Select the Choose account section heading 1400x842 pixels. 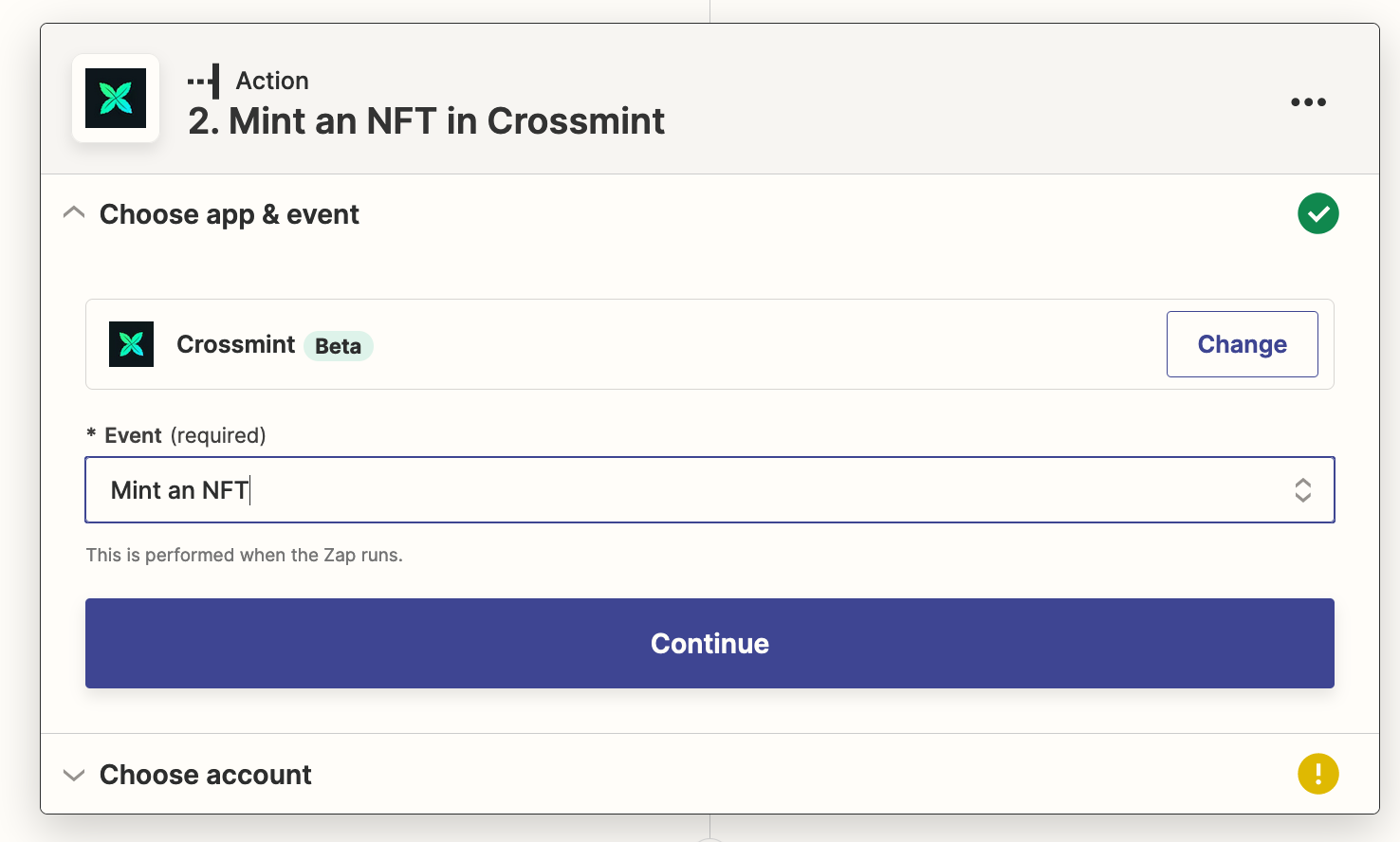(x=206, y=775)
